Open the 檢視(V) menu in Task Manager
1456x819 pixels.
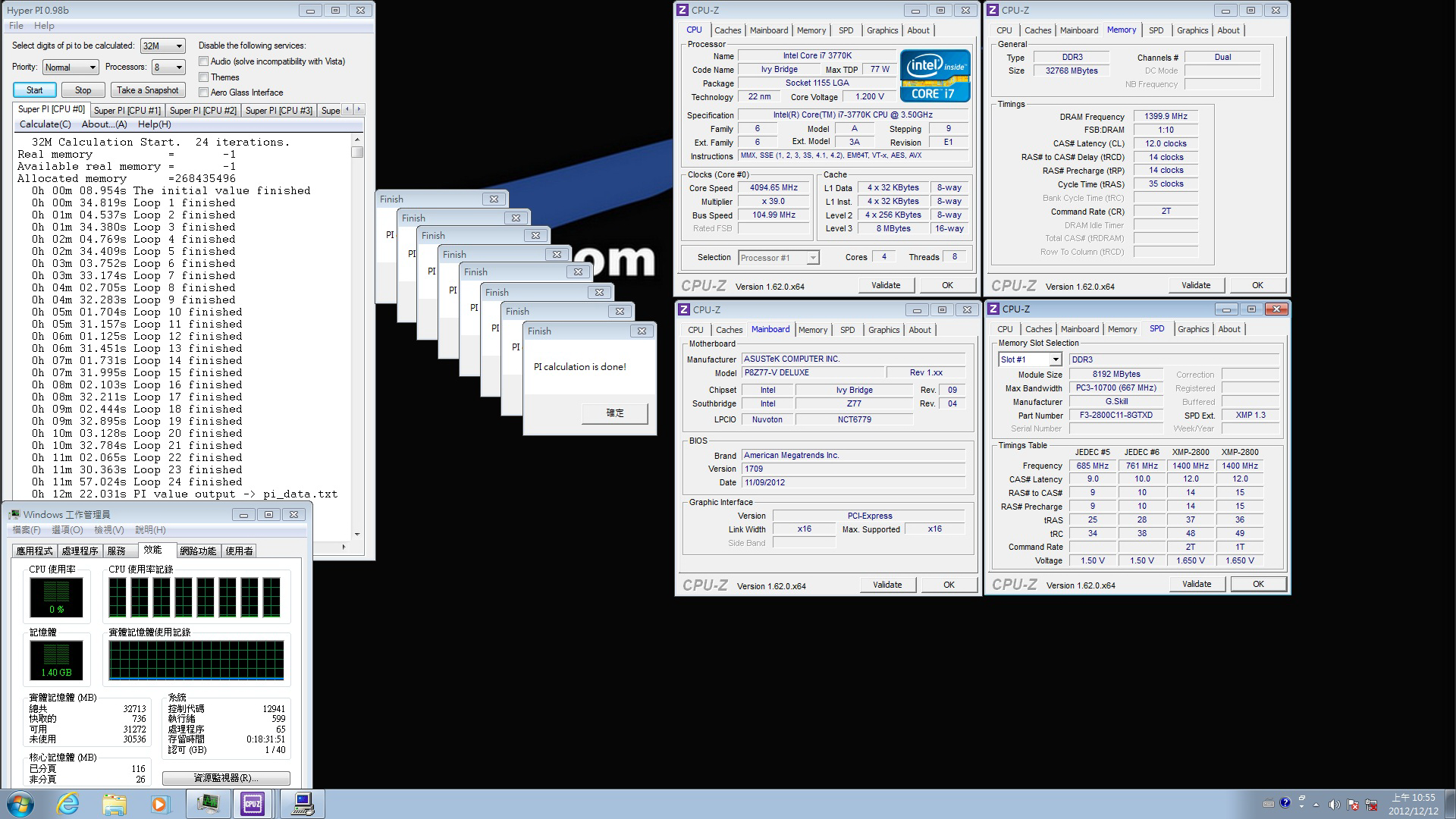108,530
